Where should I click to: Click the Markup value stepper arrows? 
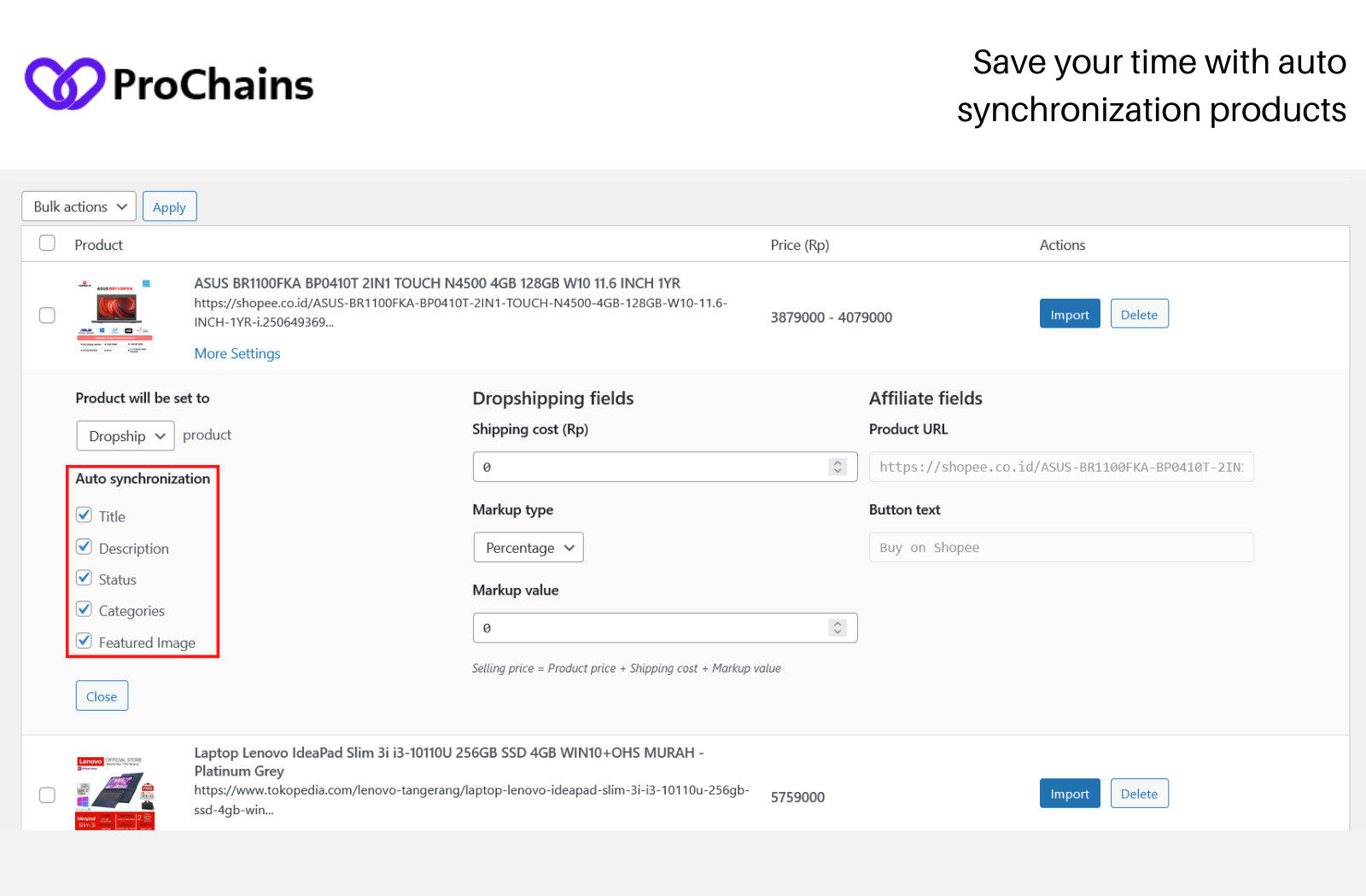click(838, 628)
